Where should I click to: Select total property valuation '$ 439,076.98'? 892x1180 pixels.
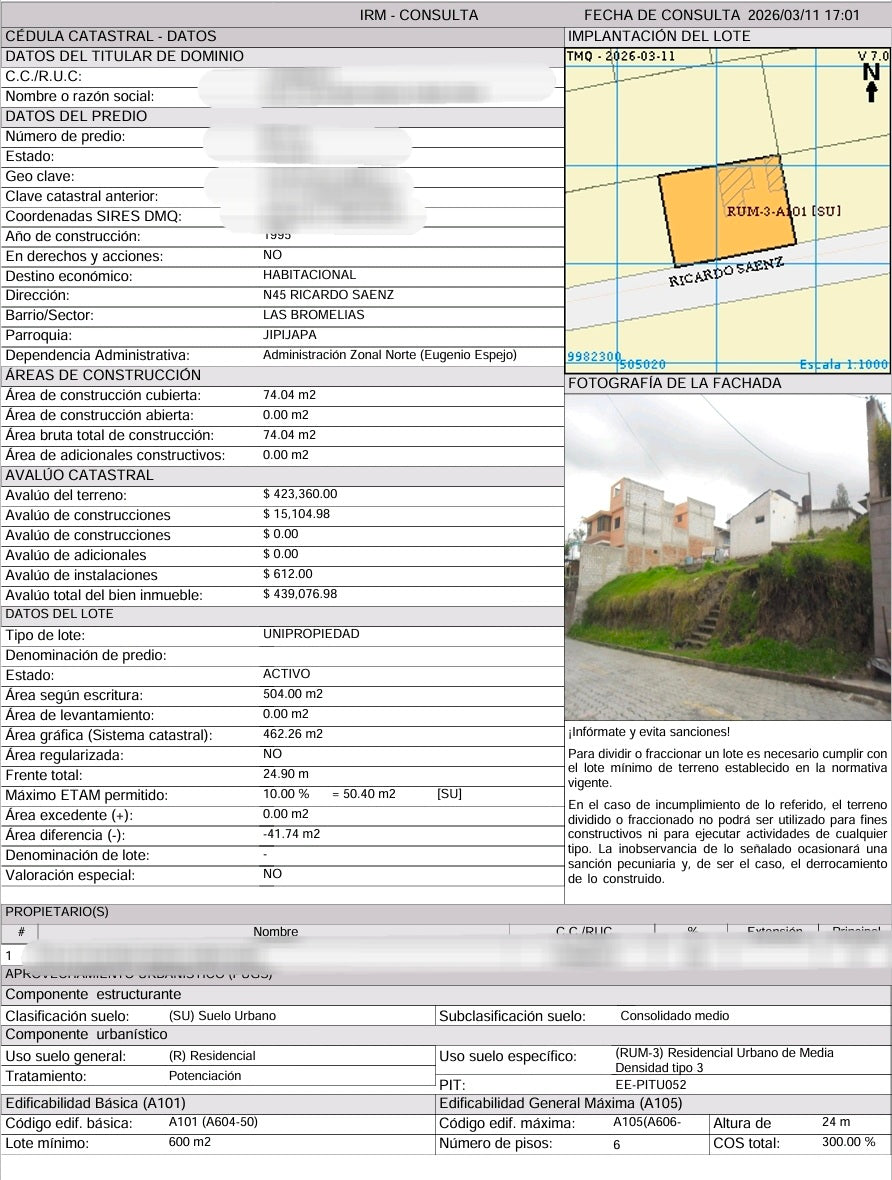(x=300, y=594)
